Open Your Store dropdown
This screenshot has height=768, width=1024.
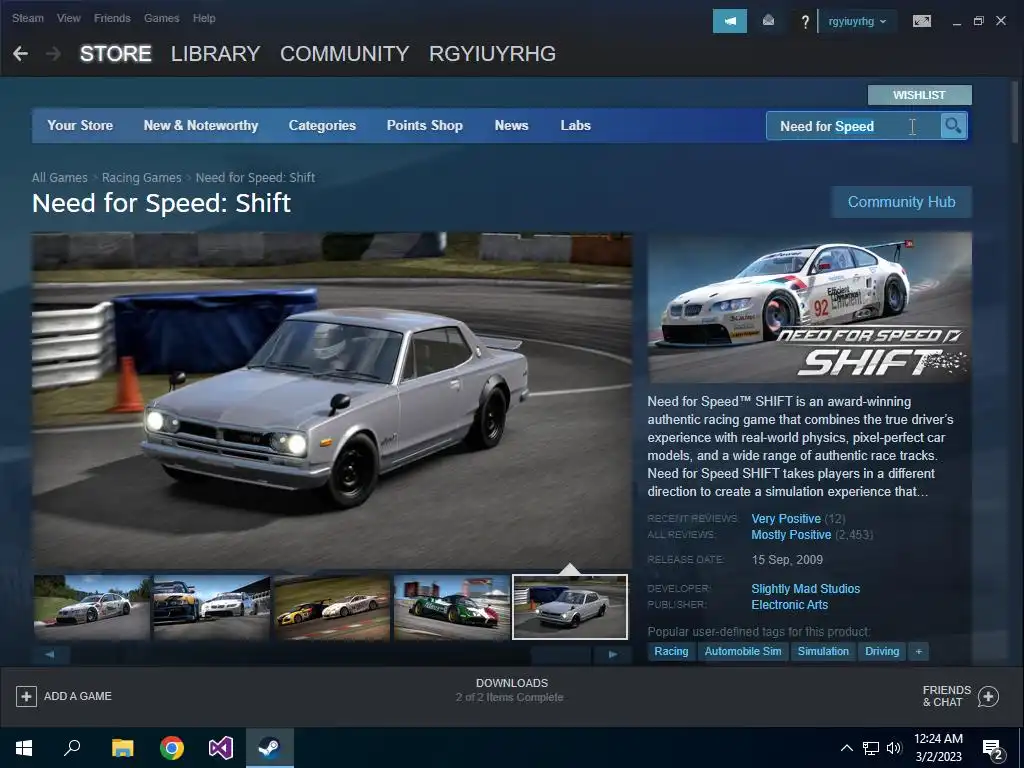coord(80,125)
